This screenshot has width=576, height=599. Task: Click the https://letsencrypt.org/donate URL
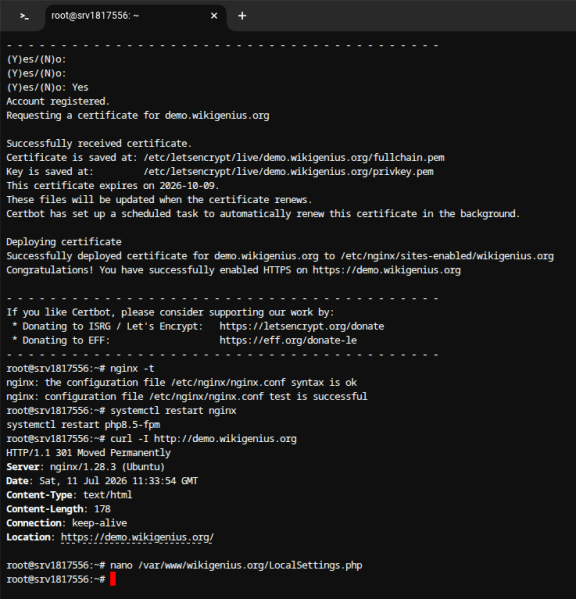pos(302,326)
